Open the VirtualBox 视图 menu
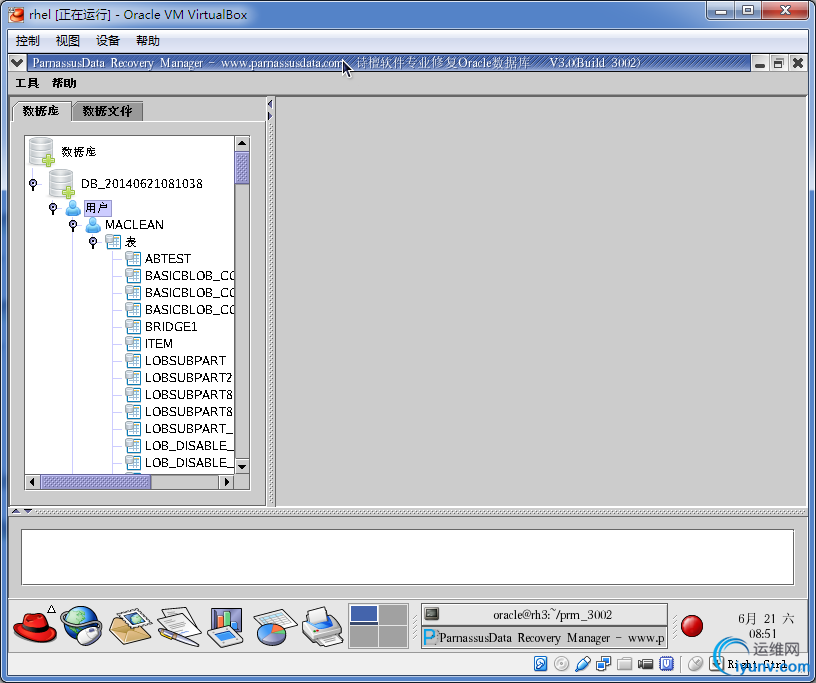The image size is (816, 683). [68, 41]
